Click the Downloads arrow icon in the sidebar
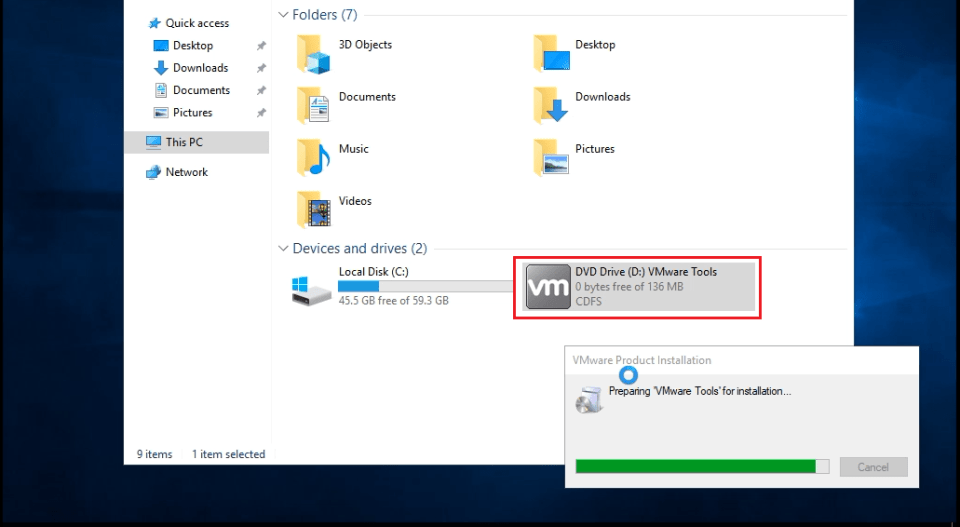This screenshot has height=527, width=960. (160, 68)
